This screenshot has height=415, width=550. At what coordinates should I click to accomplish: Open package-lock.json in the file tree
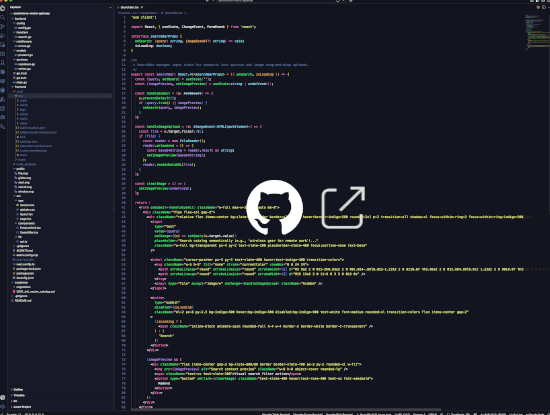(x=27, y=269)
